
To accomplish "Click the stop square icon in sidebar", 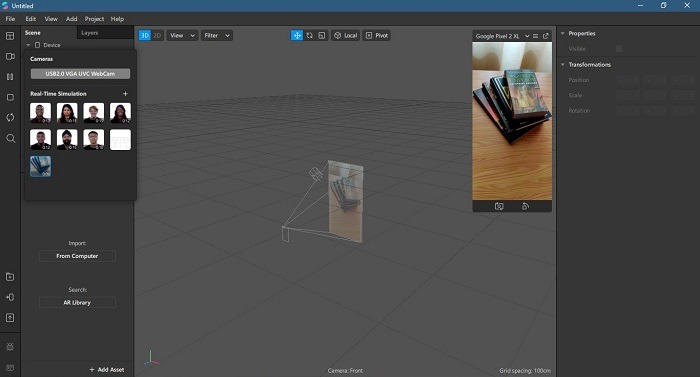I will click(10, 97).
